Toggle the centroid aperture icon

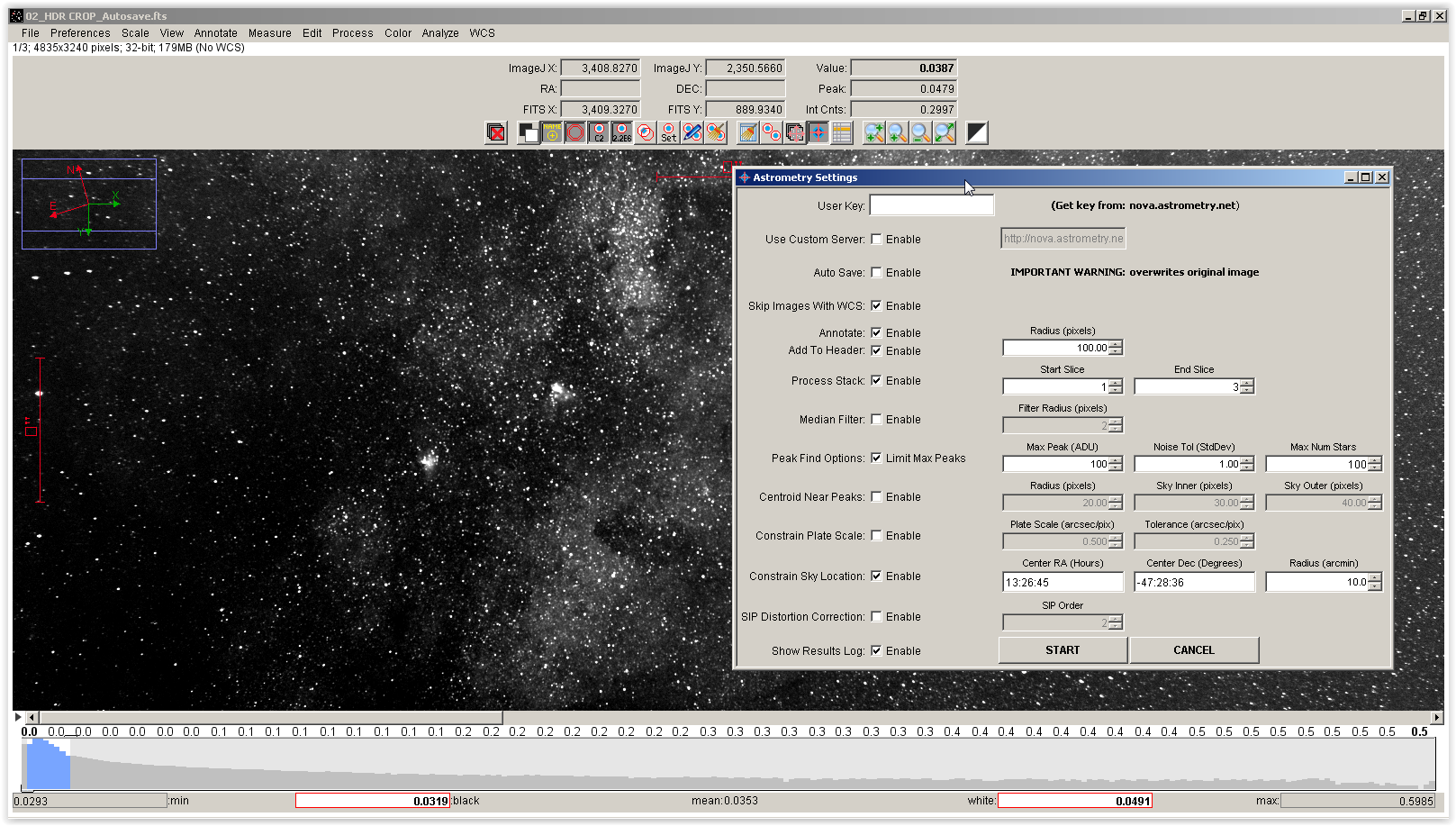tap(646, 133)
